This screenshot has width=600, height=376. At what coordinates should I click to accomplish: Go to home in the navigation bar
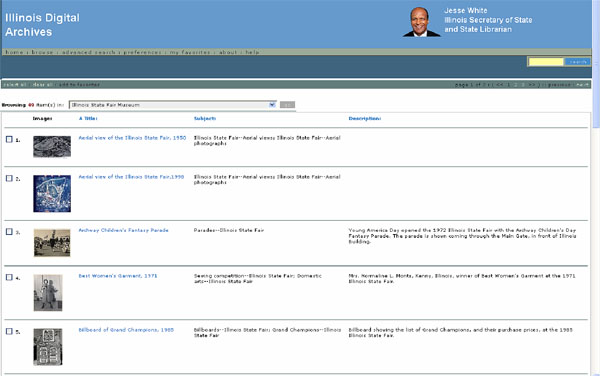point(14,52)
